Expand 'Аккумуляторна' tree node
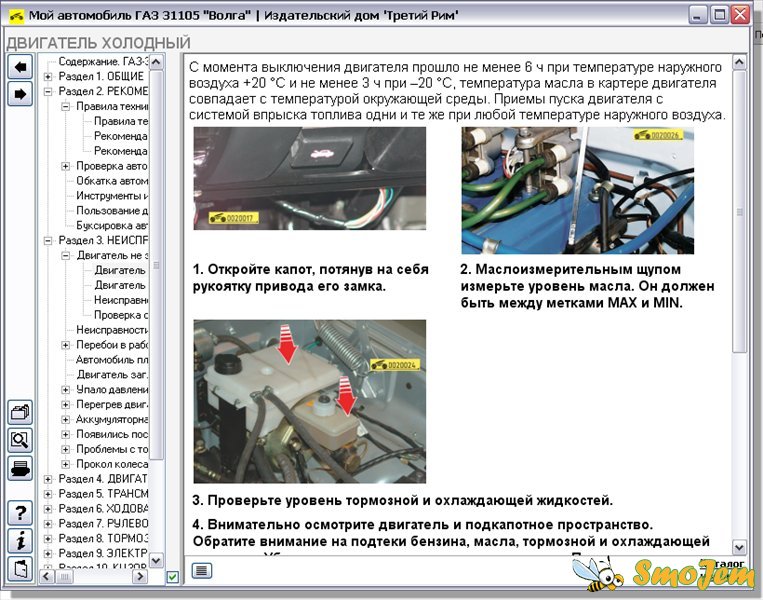Screen dimensions: 763x600 coord(65,419)
